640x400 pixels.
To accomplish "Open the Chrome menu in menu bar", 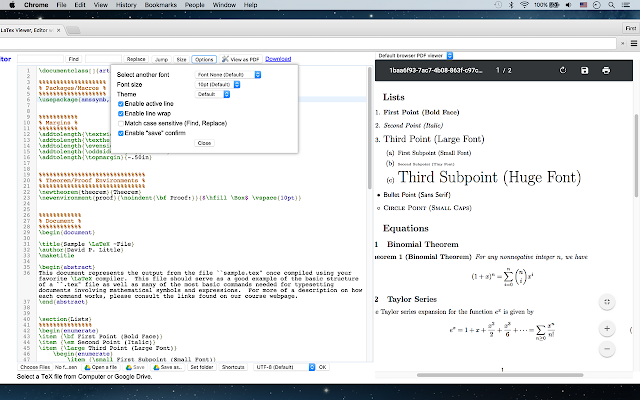I will tap(36, 5).
